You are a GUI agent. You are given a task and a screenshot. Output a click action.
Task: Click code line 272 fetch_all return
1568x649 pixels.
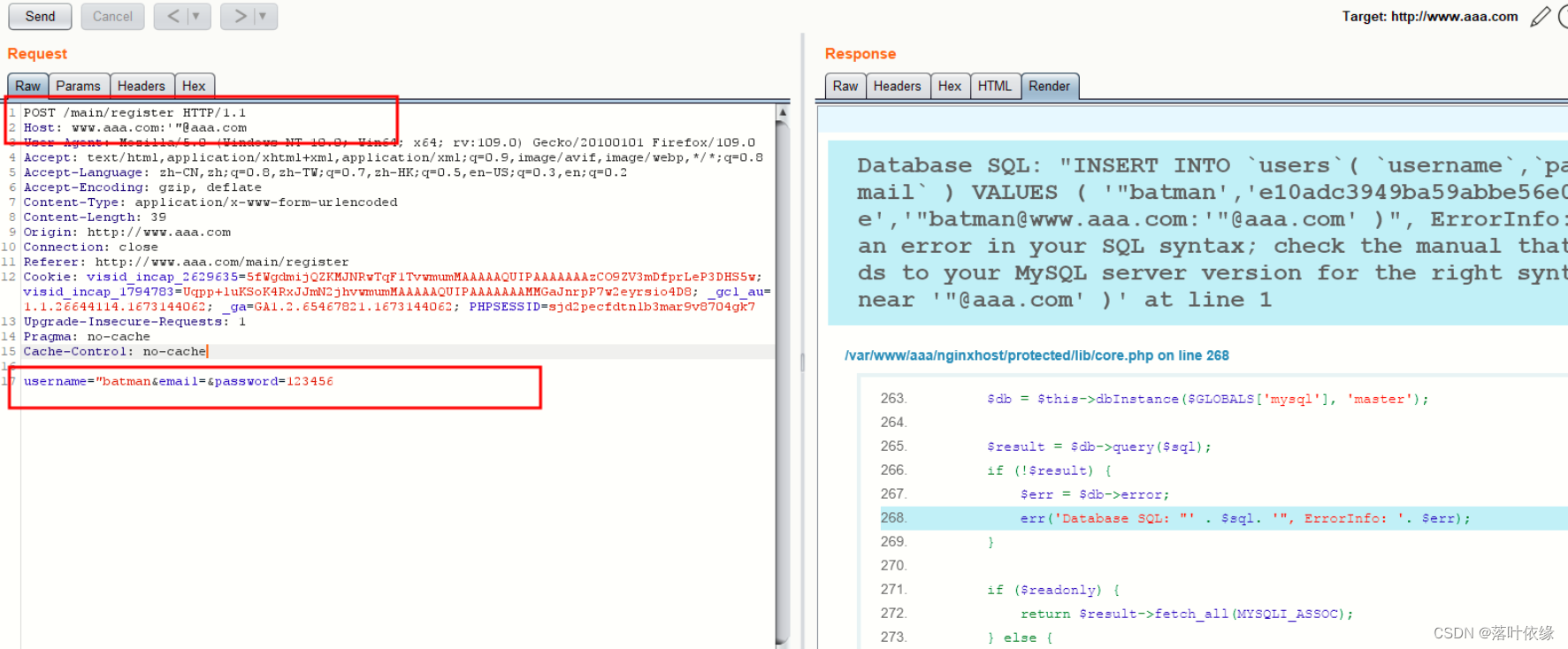(x=1186, y=614)
